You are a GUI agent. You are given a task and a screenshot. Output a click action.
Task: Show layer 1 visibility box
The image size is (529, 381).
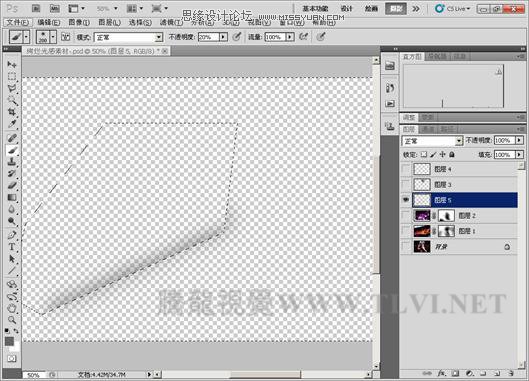[406, 231]
